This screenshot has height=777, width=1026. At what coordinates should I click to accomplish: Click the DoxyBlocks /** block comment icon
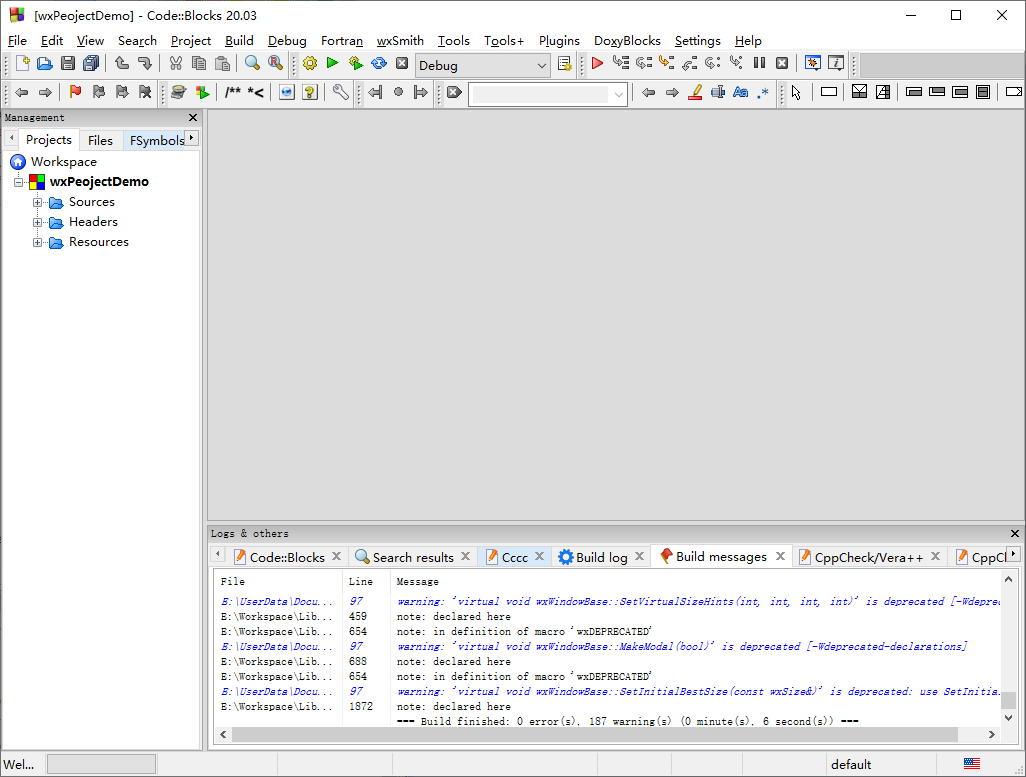coord(232,92)
